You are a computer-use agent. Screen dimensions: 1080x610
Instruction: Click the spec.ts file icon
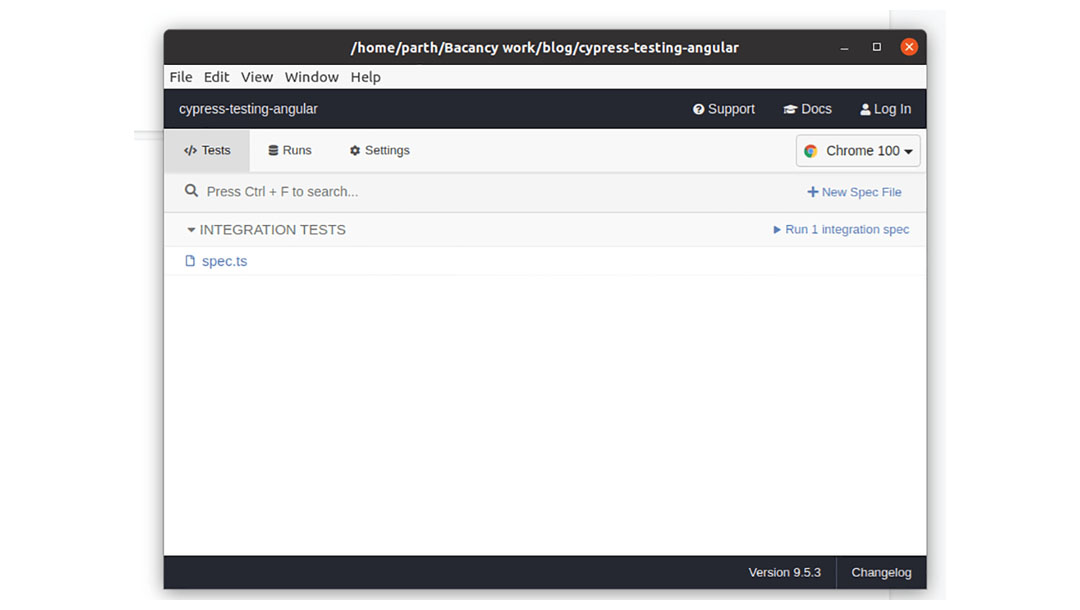190,261
